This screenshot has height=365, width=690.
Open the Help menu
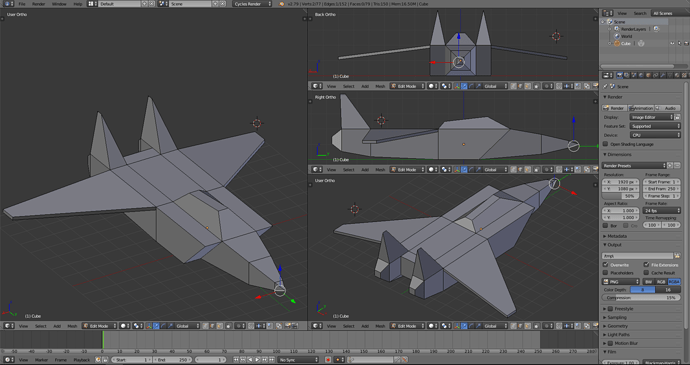click(78, 4)
